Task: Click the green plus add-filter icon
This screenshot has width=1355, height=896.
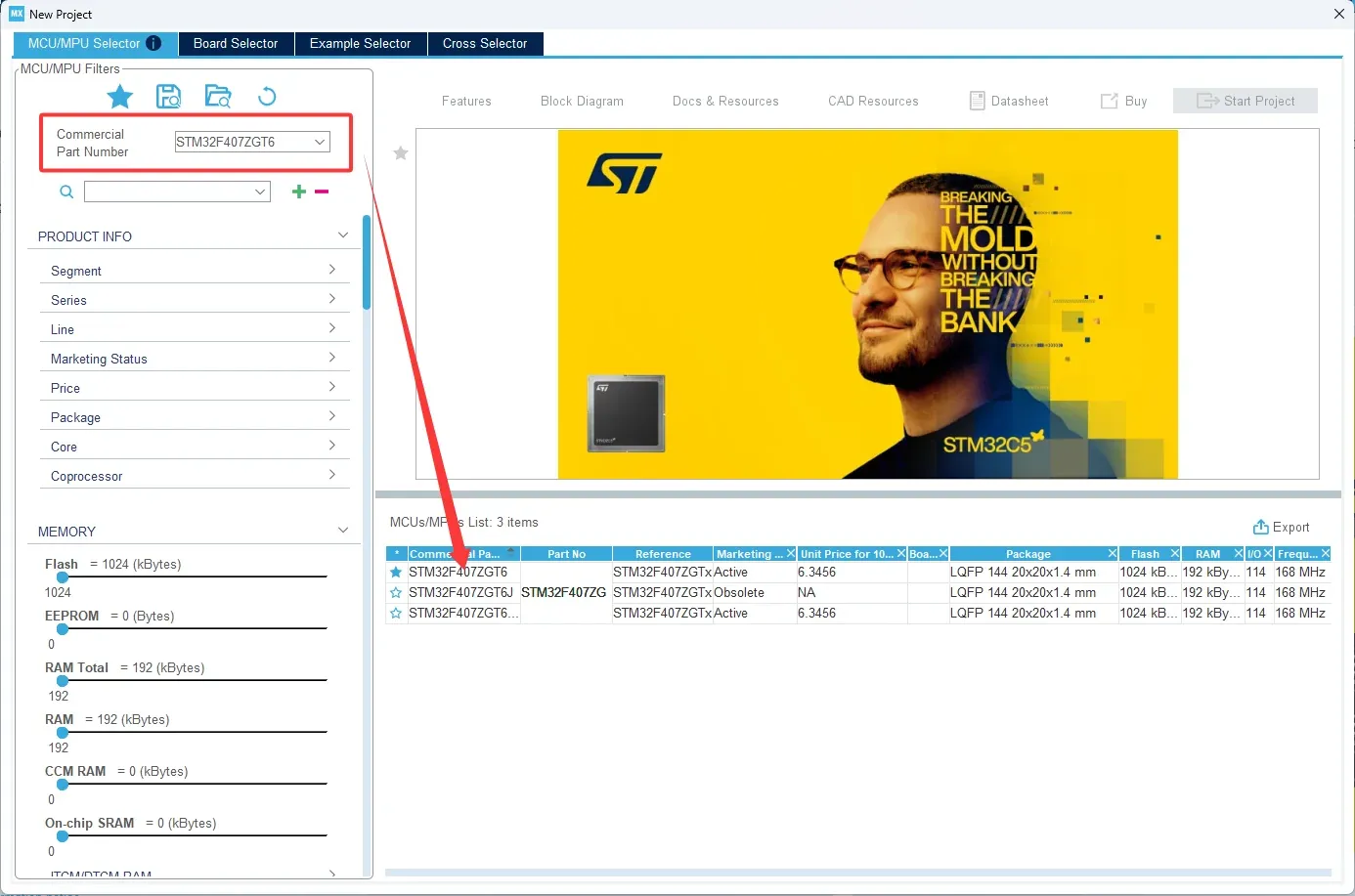Action: point(299,192)
